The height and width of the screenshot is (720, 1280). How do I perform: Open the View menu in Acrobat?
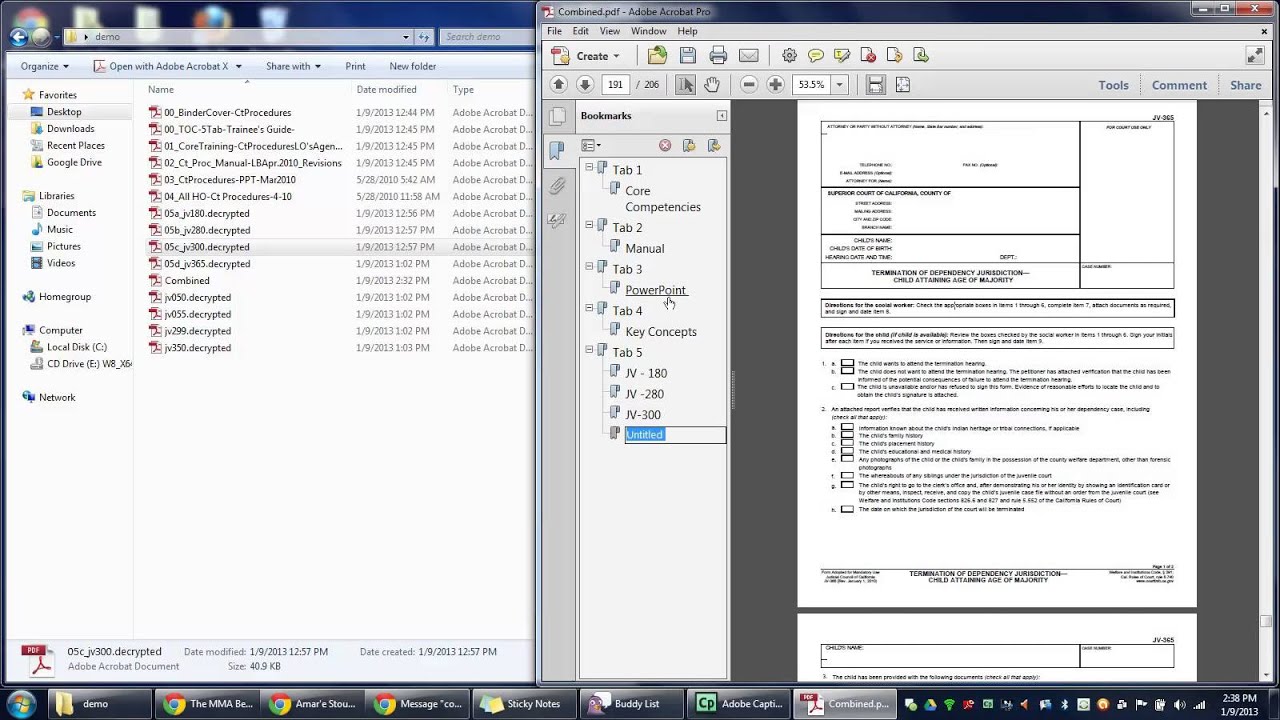pos(610,31)
